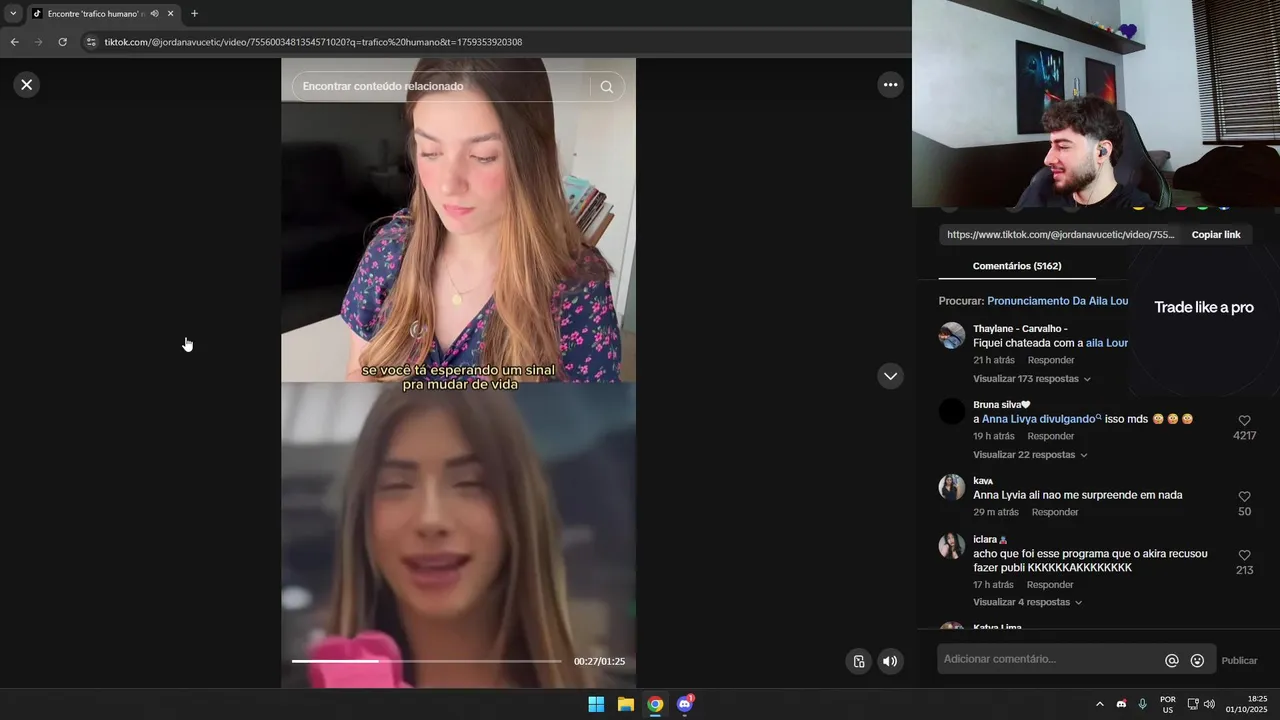This screenshot has width=1280, height=720.
Task: Reply to Bruna silva's comment
Action: pyautogui.click(x=1051, y=436)
